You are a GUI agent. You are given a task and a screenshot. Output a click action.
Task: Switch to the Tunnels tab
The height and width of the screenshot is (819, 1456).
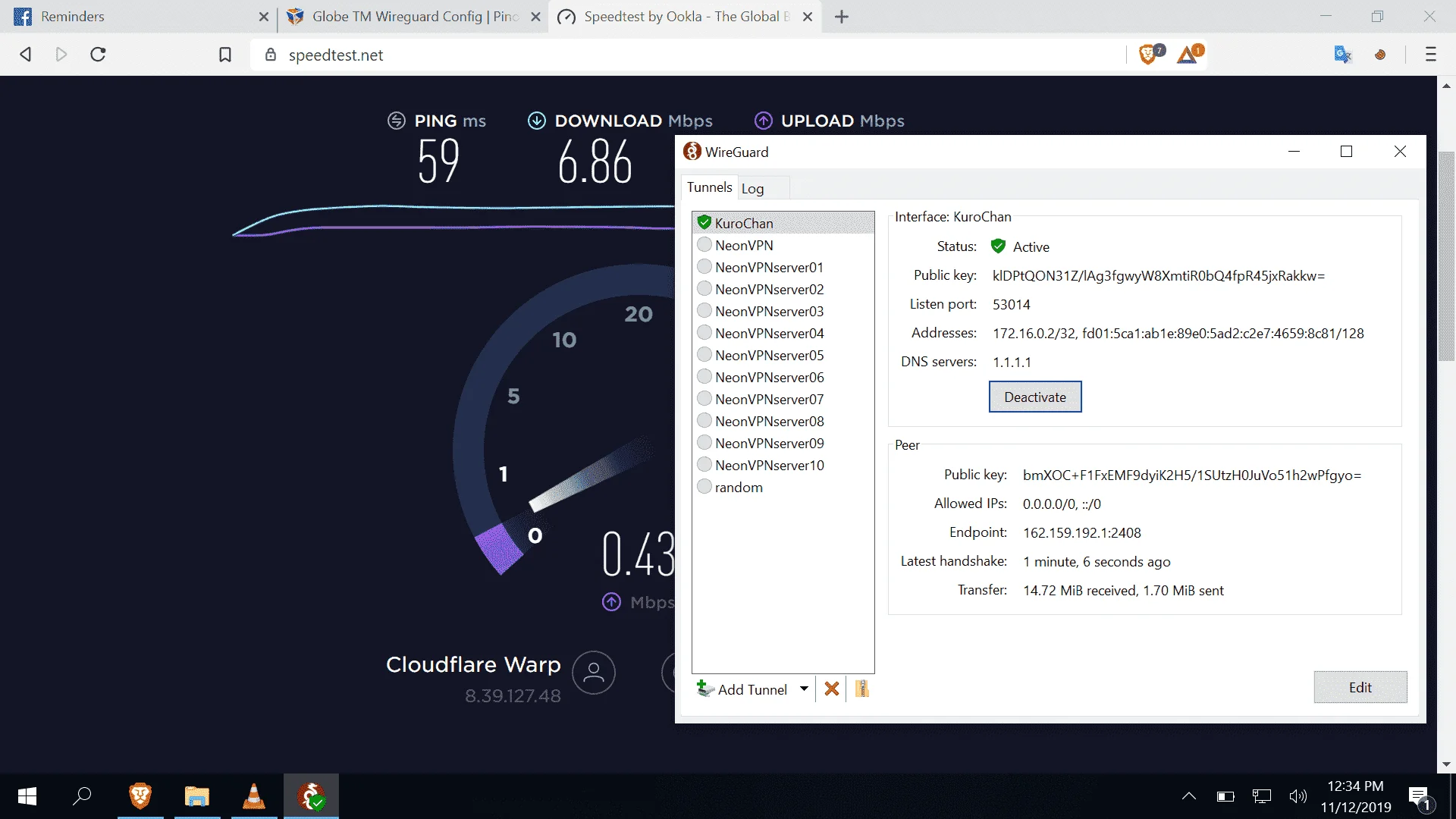click(x=709, y=187)
